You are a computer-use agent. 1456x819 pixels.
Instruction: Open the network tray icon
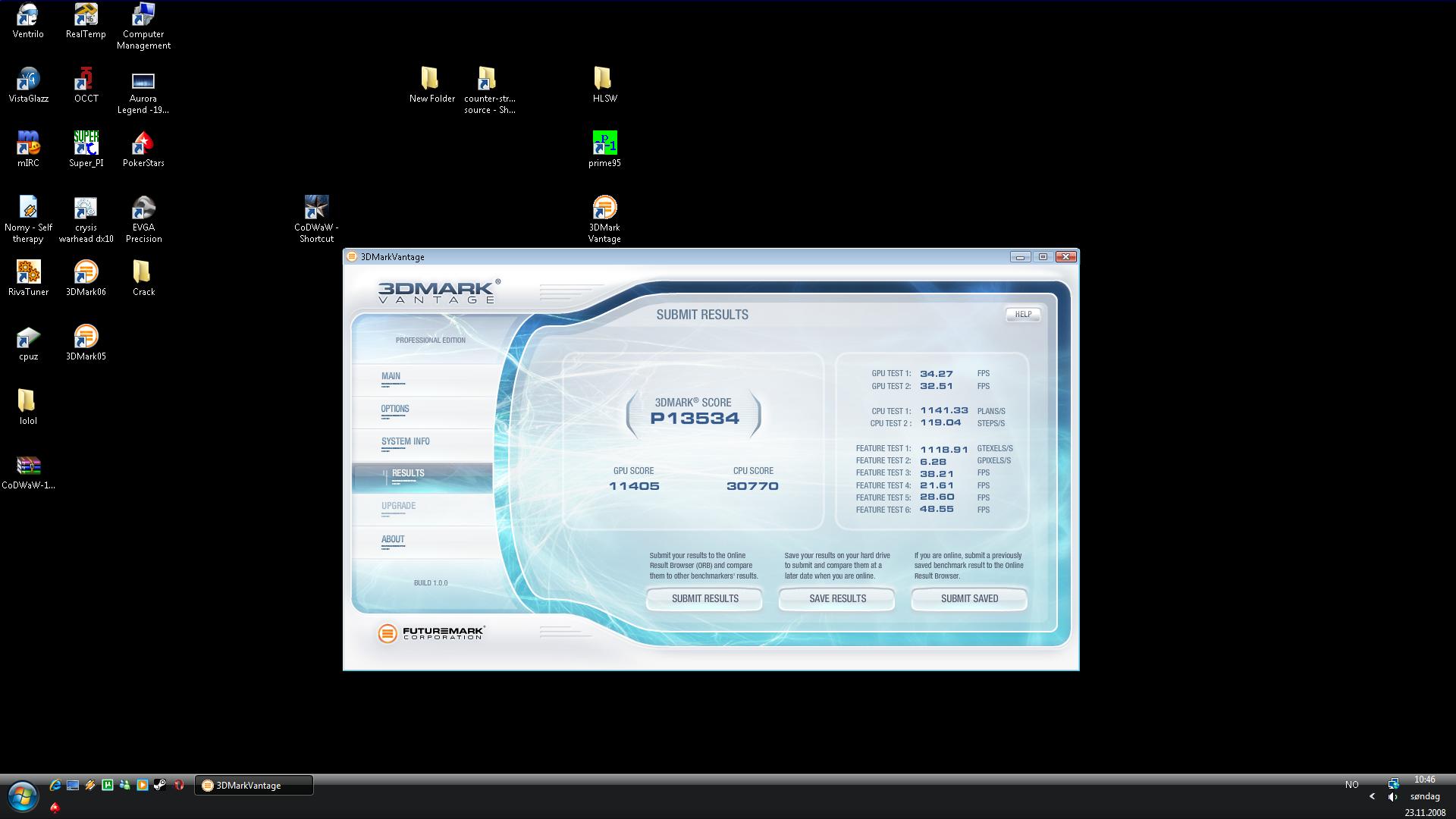(1393, 783)
